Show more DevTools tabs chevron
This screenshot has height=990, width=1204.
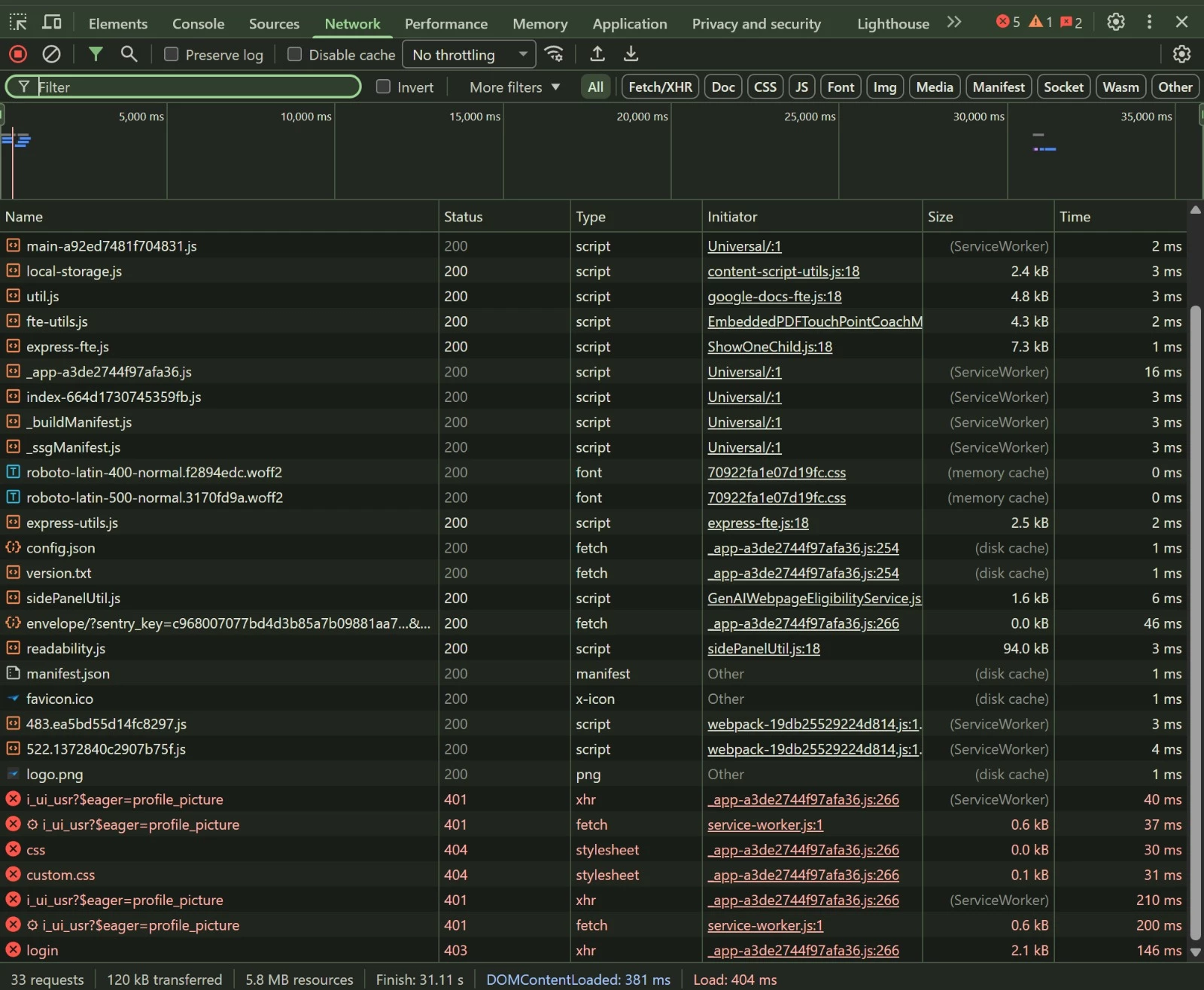(954, 23)
